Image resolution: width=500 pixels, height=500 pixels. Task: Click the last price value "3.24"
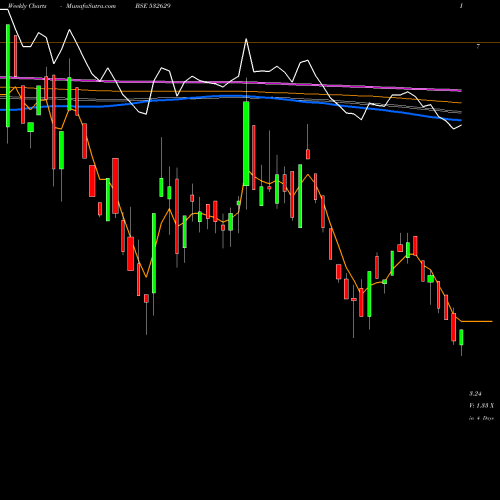coord(475,394)
